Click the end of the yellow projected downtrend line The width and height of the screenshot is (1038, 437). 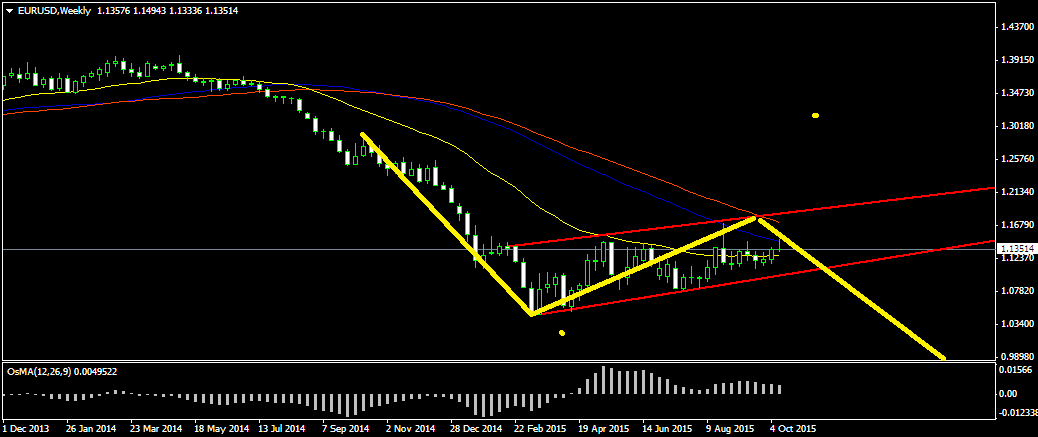(943, 357)
